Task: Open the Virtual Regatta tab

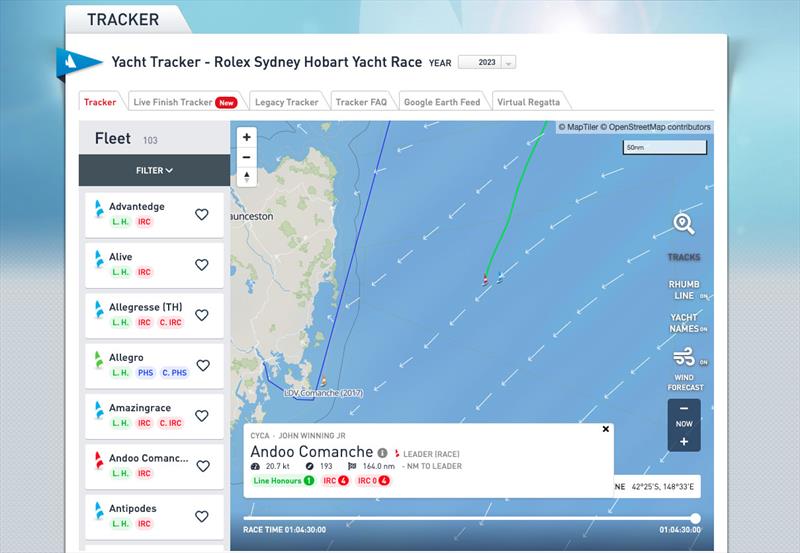Action: 529,102
